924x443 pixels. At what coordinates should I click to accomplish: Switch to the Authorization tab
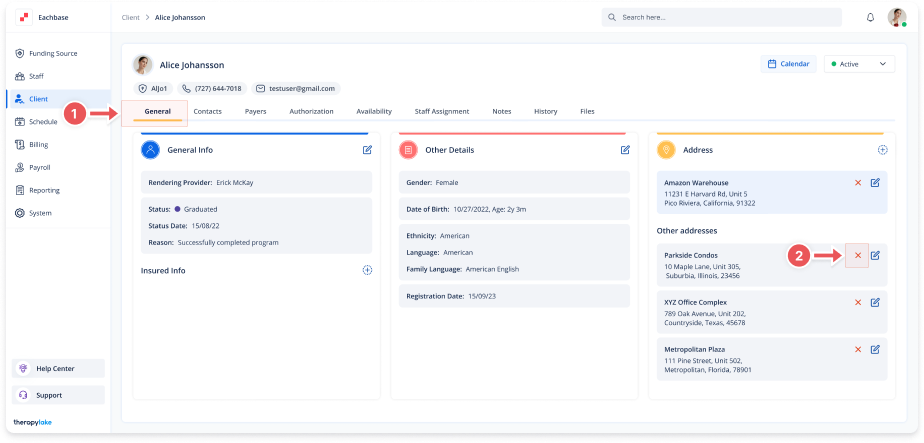point(311,111)
